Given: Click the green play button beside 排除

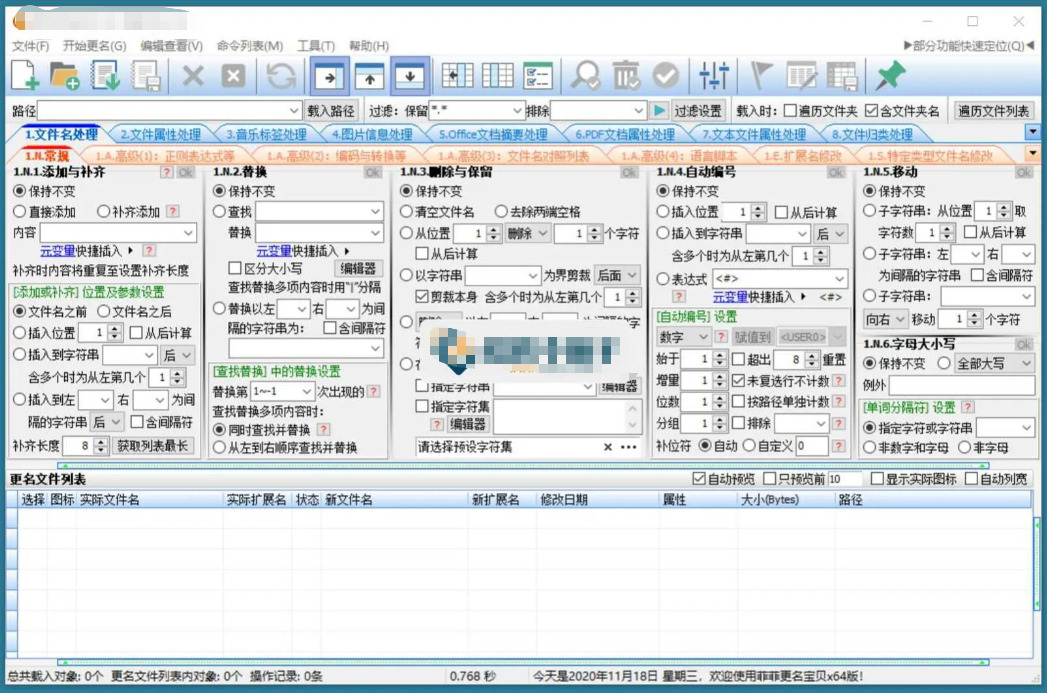Looking at the screenshot, I should click(660, 111).
